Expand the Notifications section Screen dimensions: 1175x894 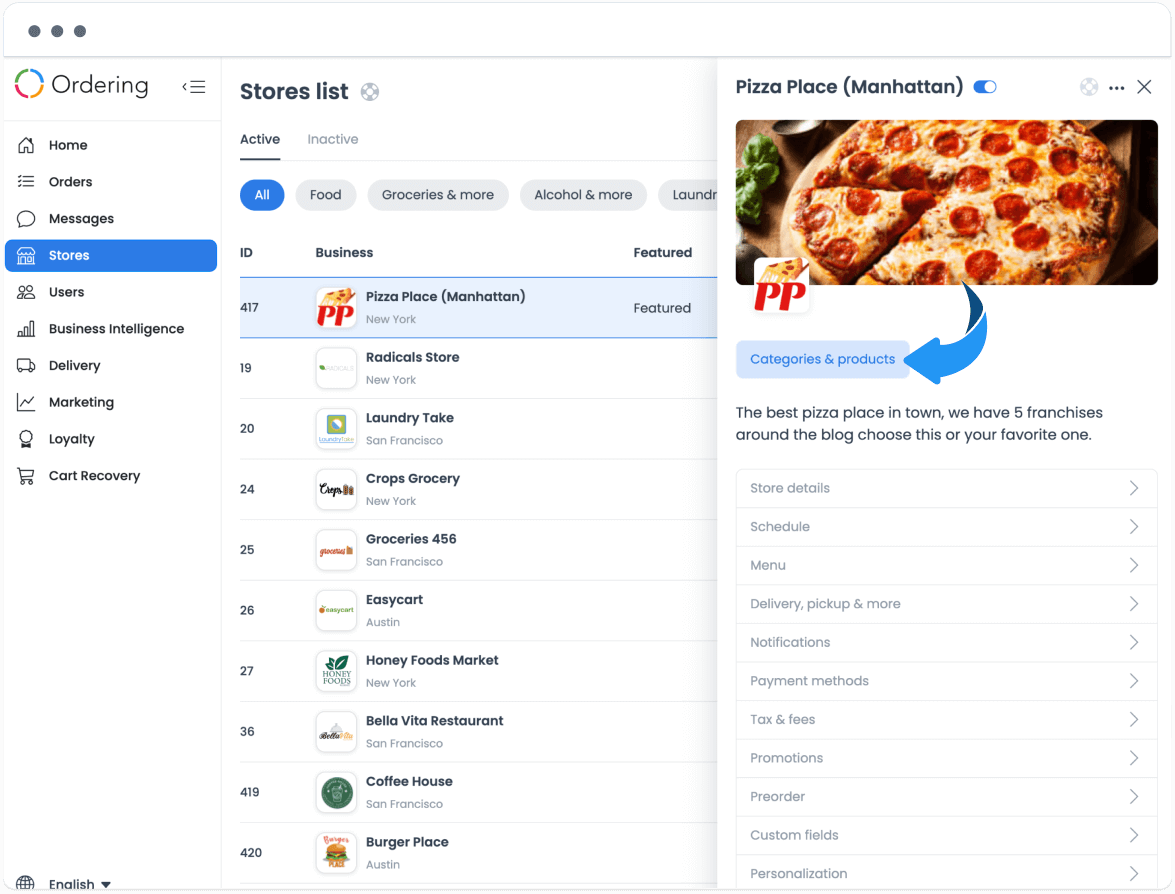[x=946, y=643]
